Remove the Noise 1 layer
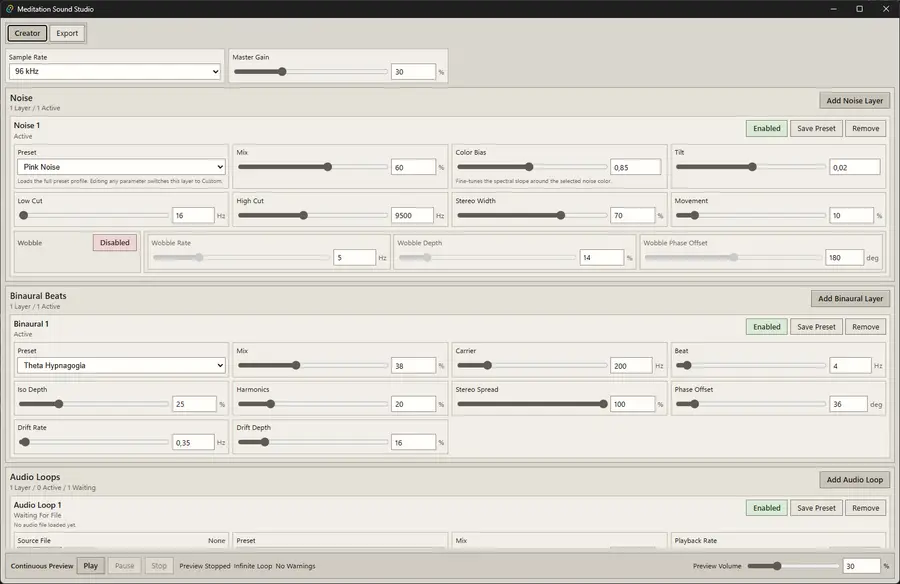This screenshot has height=584, width=900. tap(866, 129)
